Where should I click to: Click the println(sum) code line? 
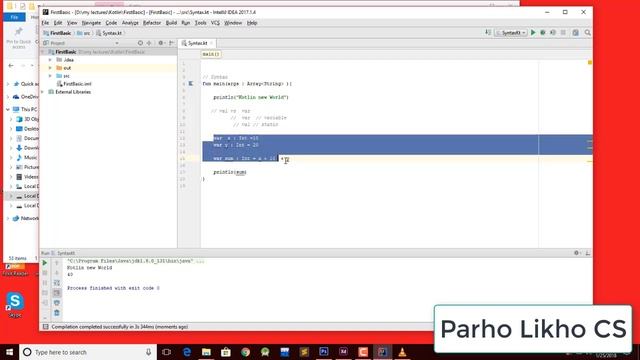click(x=230, y=172)
